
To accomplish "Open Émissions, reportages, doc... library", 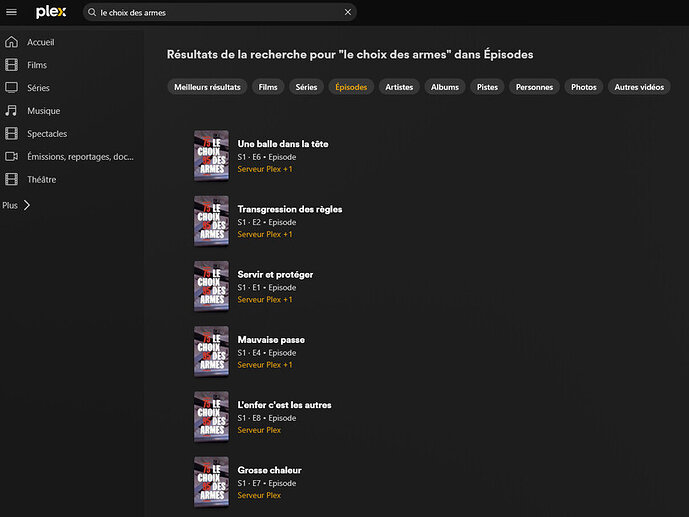I will point(80,156).
